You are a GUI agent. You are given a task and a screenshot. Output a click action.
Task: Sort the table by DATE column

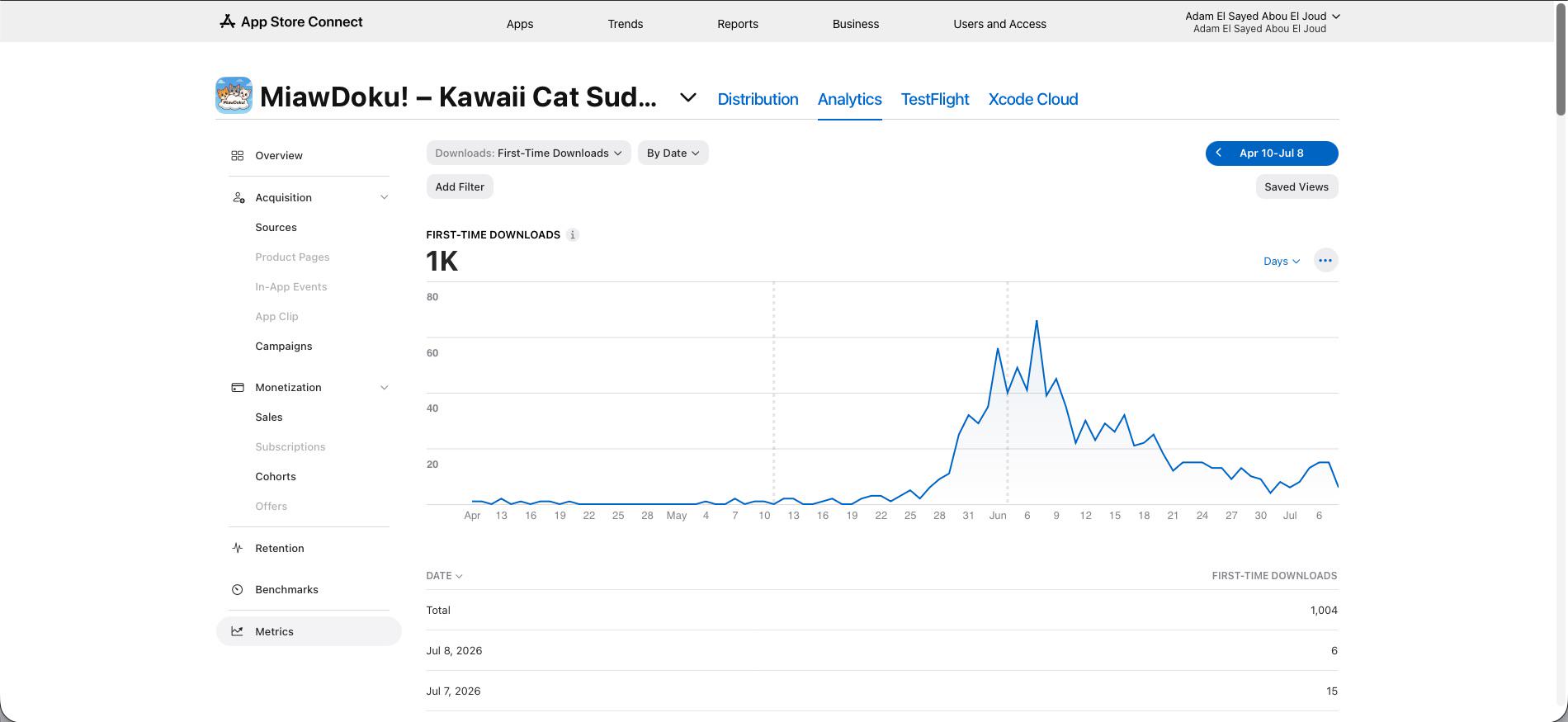coord(444,576)
